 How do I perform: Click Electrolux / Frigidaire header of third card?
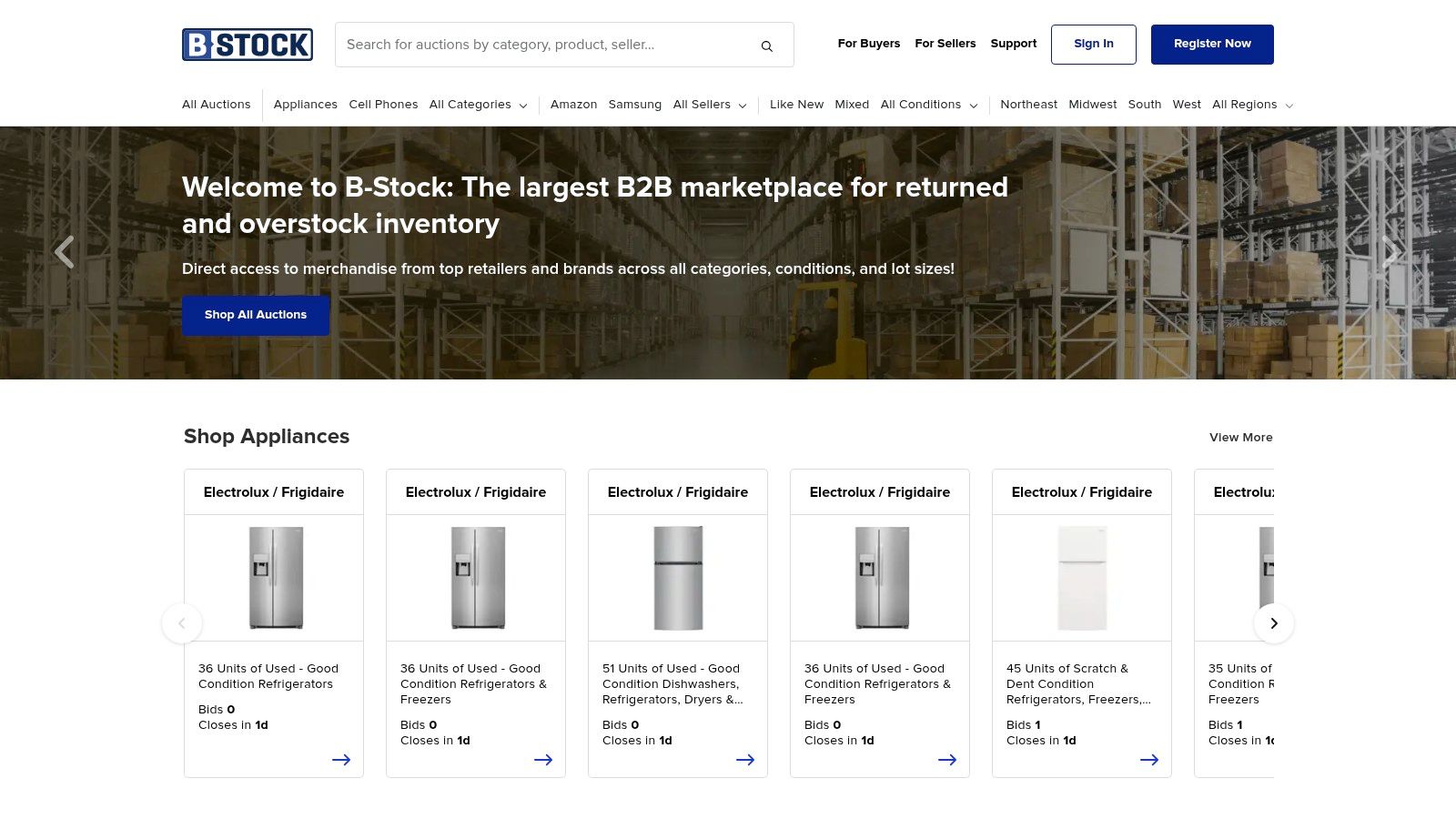(x=678, y=492)
